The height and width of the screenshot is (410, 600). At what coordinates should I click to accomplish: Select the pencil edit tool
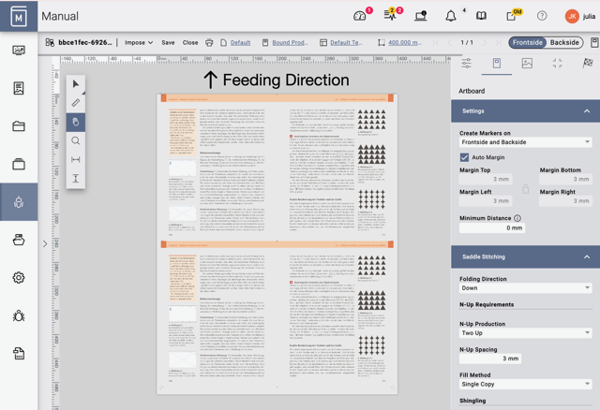[76, 103]
